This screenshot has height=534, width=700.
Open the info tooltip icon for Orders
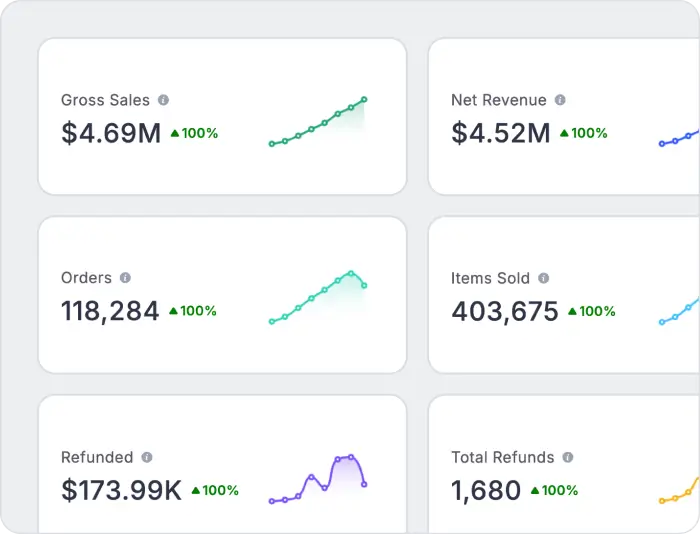pyautogui.click(x=125, y=278)
